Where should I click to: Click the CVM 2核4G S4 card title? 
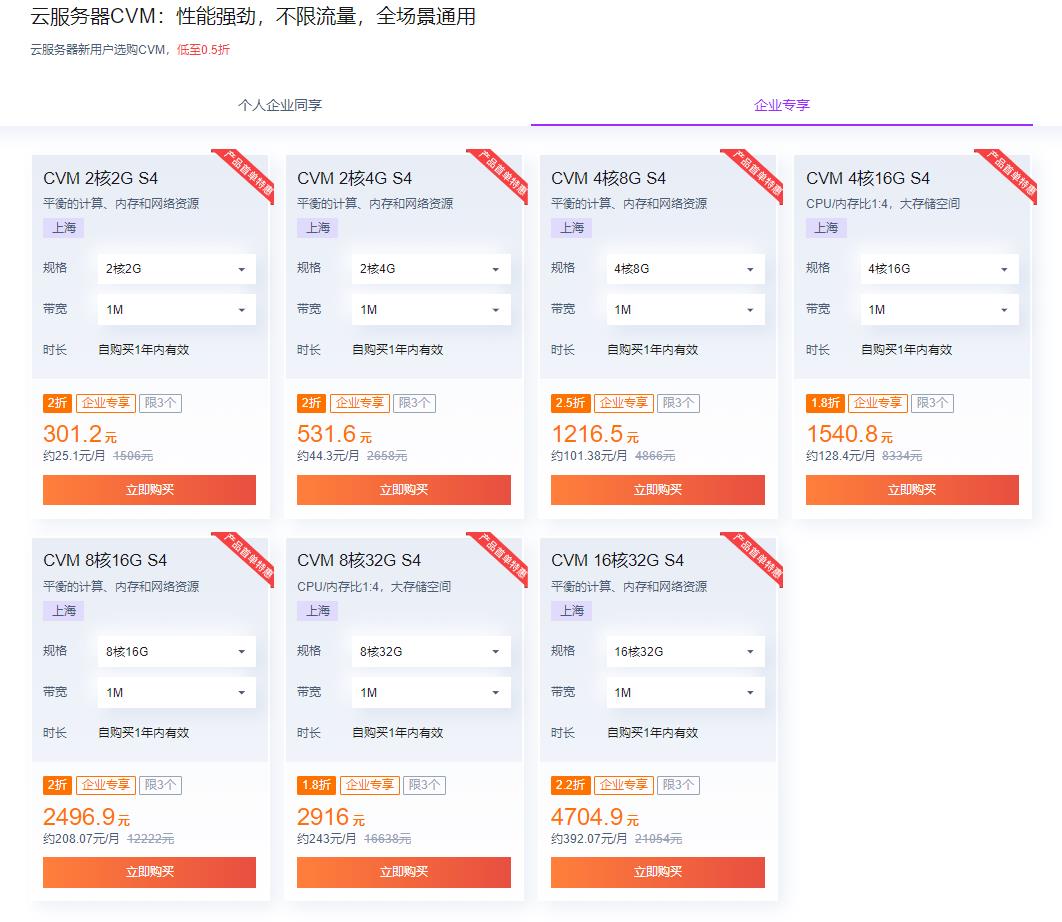354,178
